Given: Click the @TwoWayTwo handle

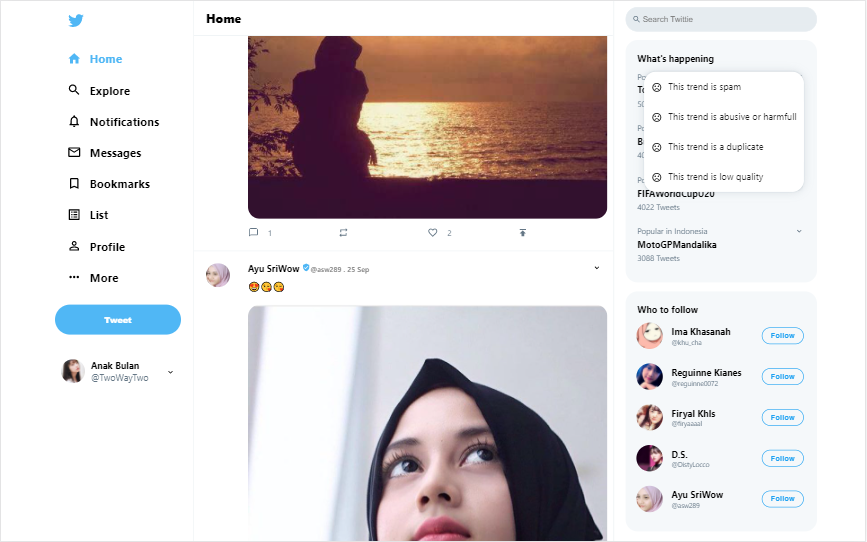Looking at the screenshot, I should point(119,378).
